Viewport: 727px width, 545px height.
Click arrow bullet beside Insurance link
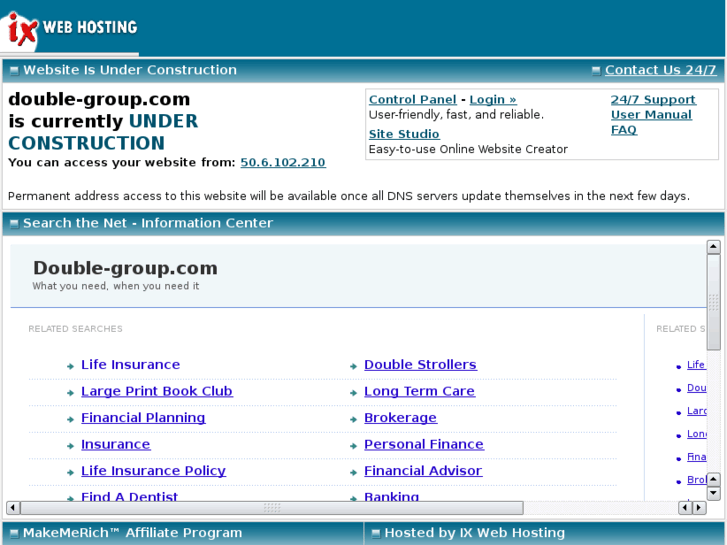click(x=70, y=446)
